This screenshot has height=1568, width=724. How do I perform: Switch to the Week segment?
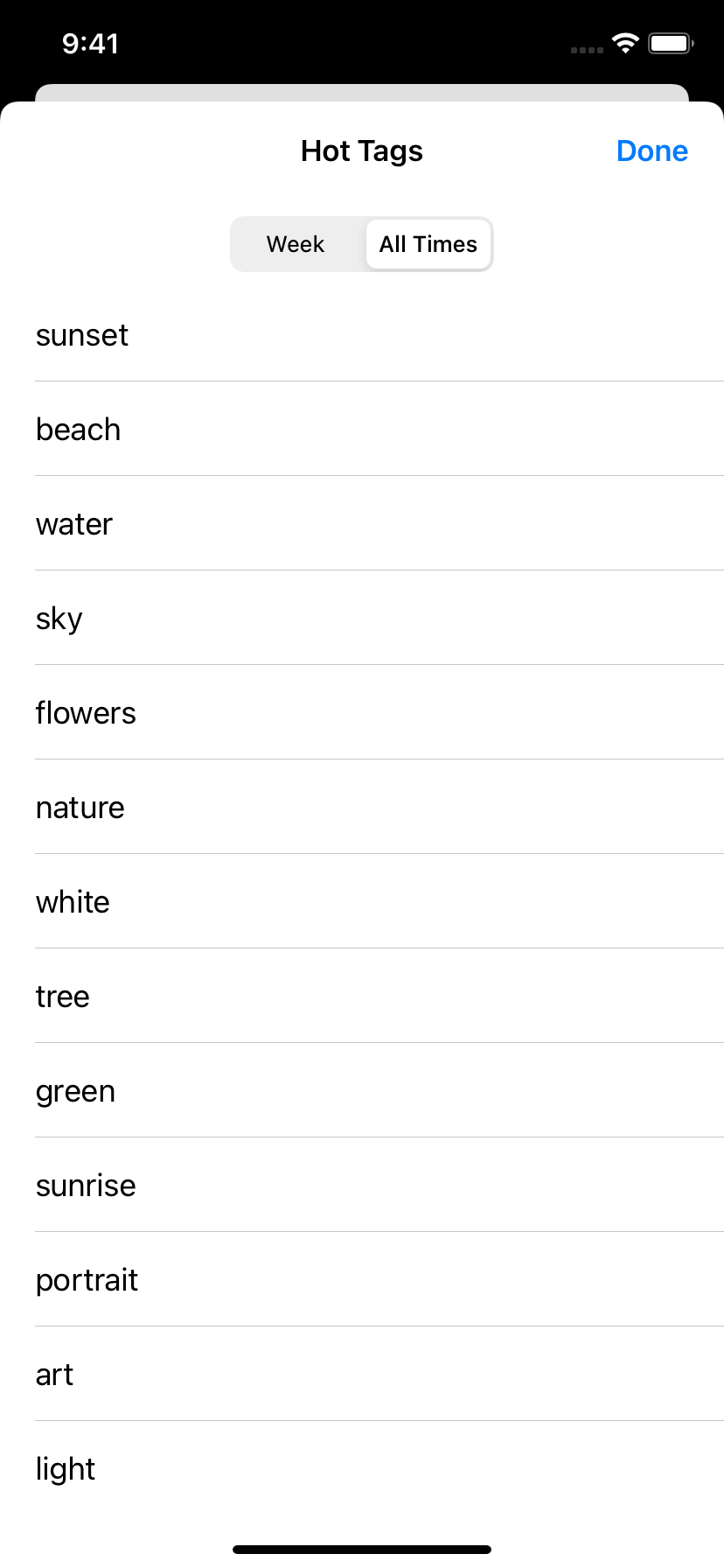(x=296, y=244)
